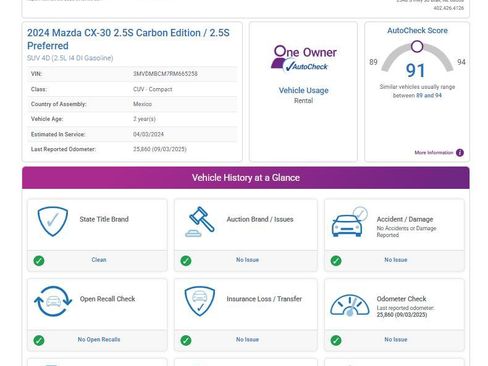Click the Vehicle Usage heading
Screen dimensions: 488x366
point(304,90)
